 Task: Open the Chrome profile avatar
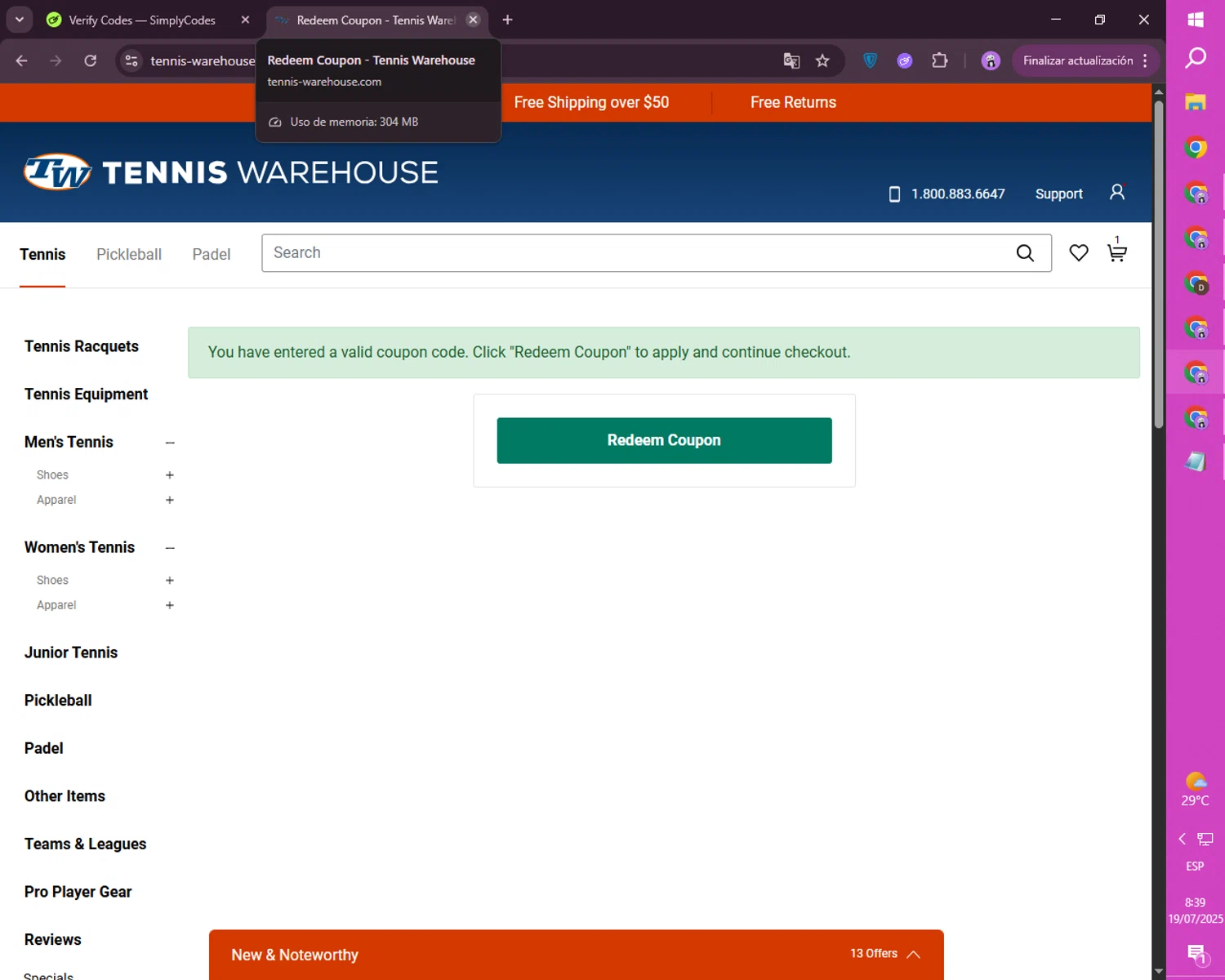point(991,60)
